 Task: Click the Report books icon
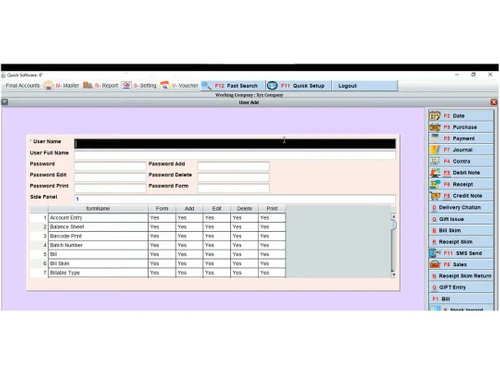(x=88, y=85)
